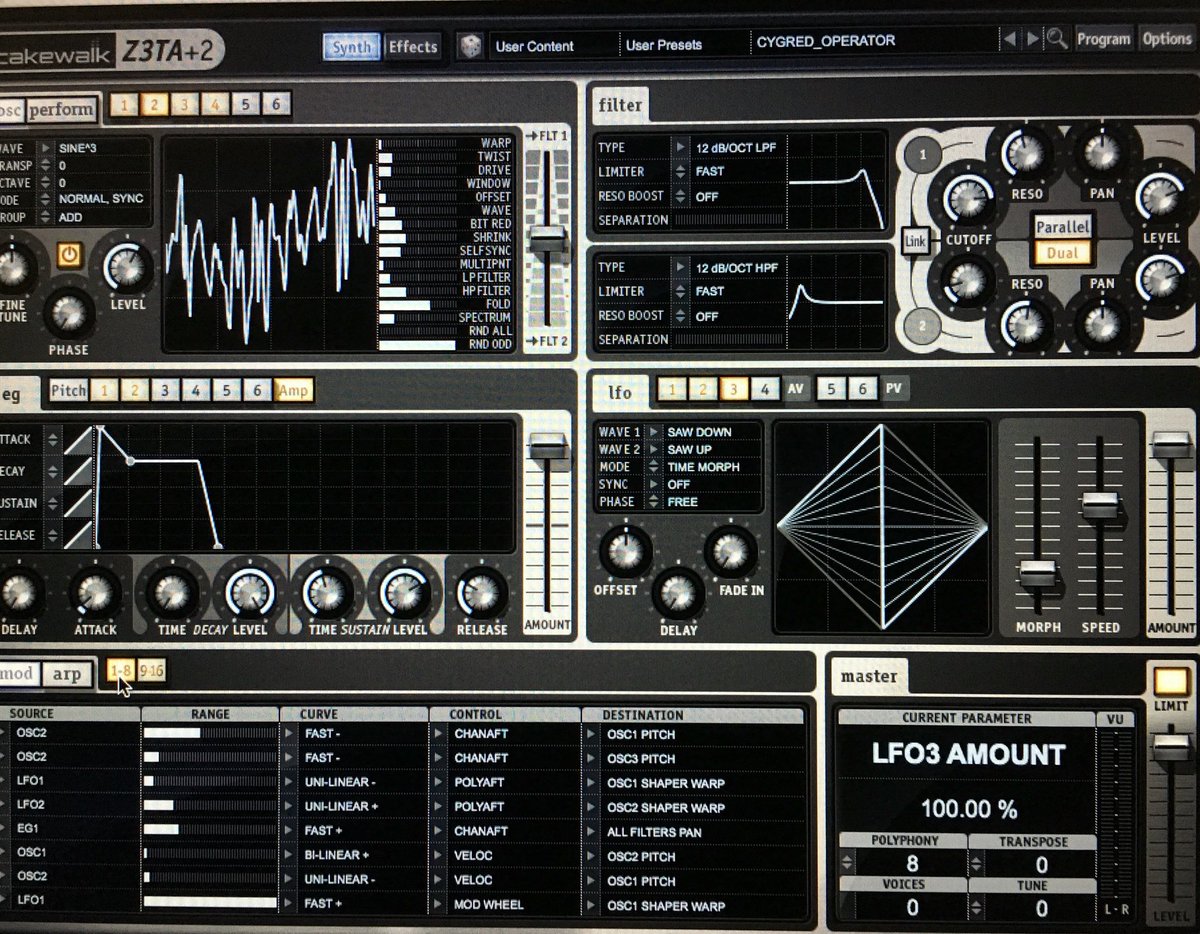Open the Program menu
This screenshot has height=934, width=1200.
pyautogui.click(x=1104, y=40)
